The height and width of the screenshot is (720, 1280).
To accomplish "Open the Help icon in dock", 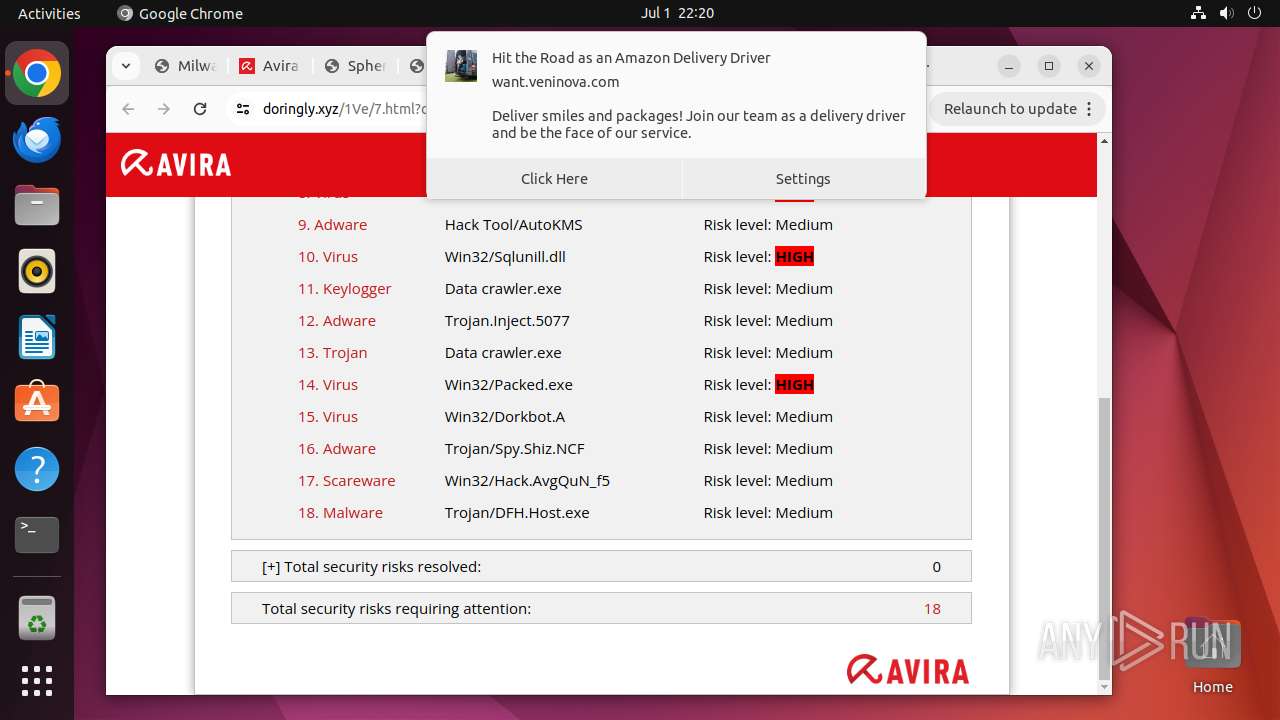I will pyautogui.click(x=37, y=469).
